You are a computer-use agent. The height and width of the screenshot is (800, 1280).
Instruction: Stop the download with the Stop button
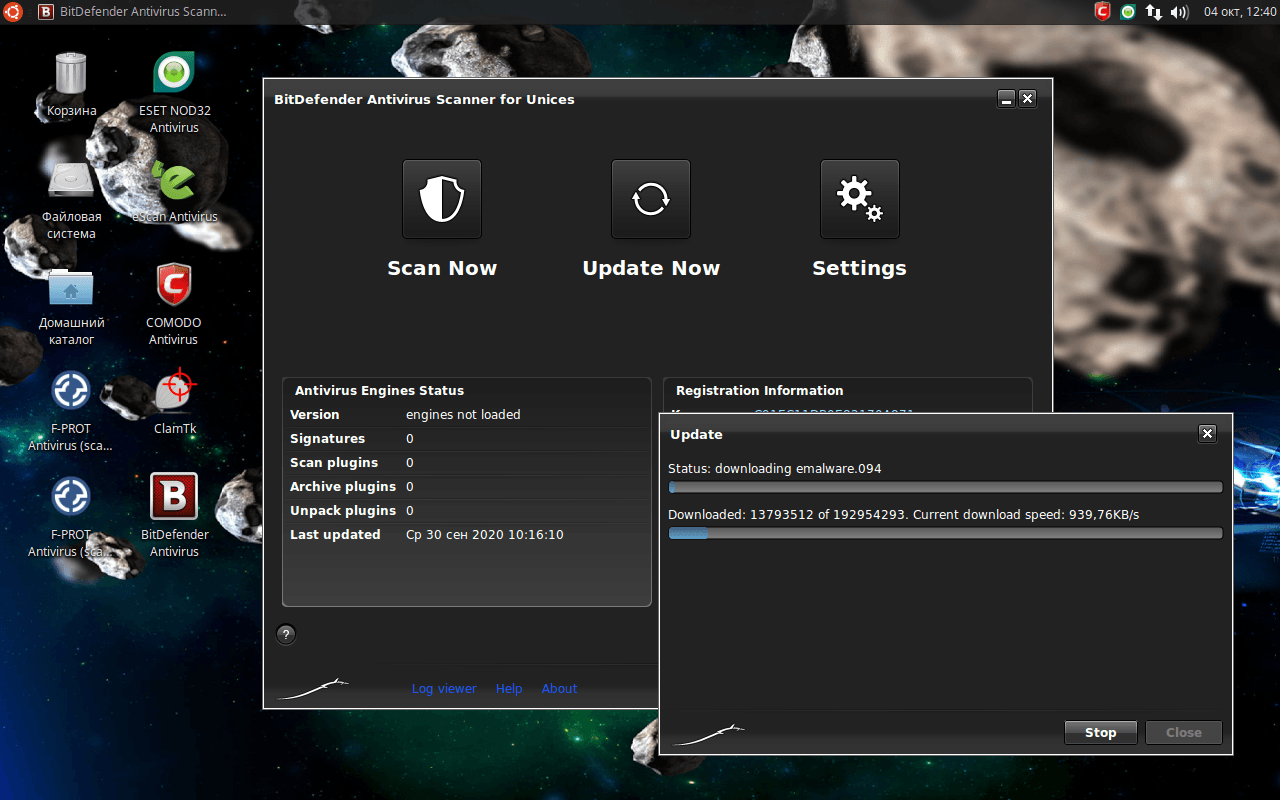[1101, 732]
